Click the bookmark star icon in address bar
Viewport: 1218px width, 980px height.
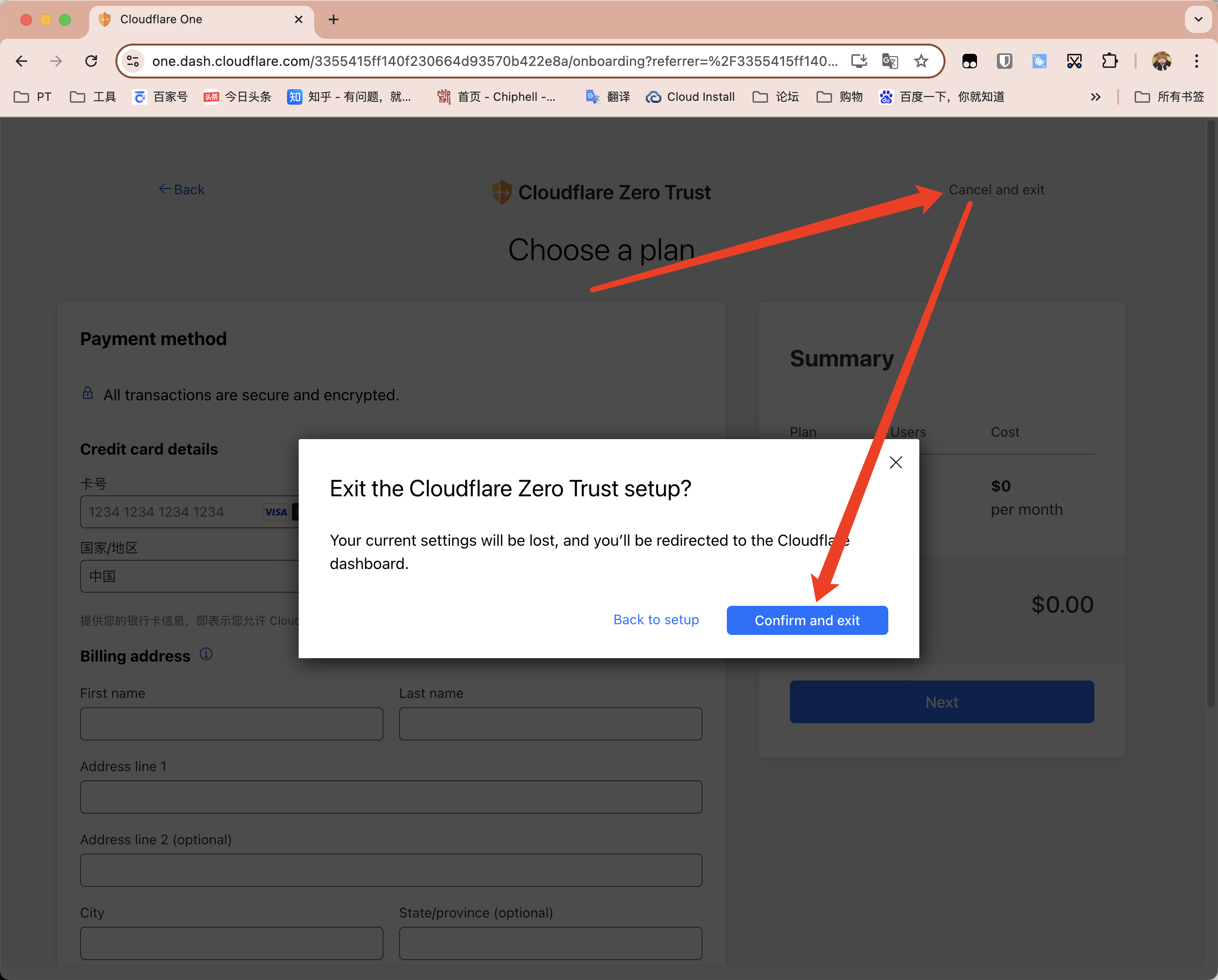click(x=923, y=60)
